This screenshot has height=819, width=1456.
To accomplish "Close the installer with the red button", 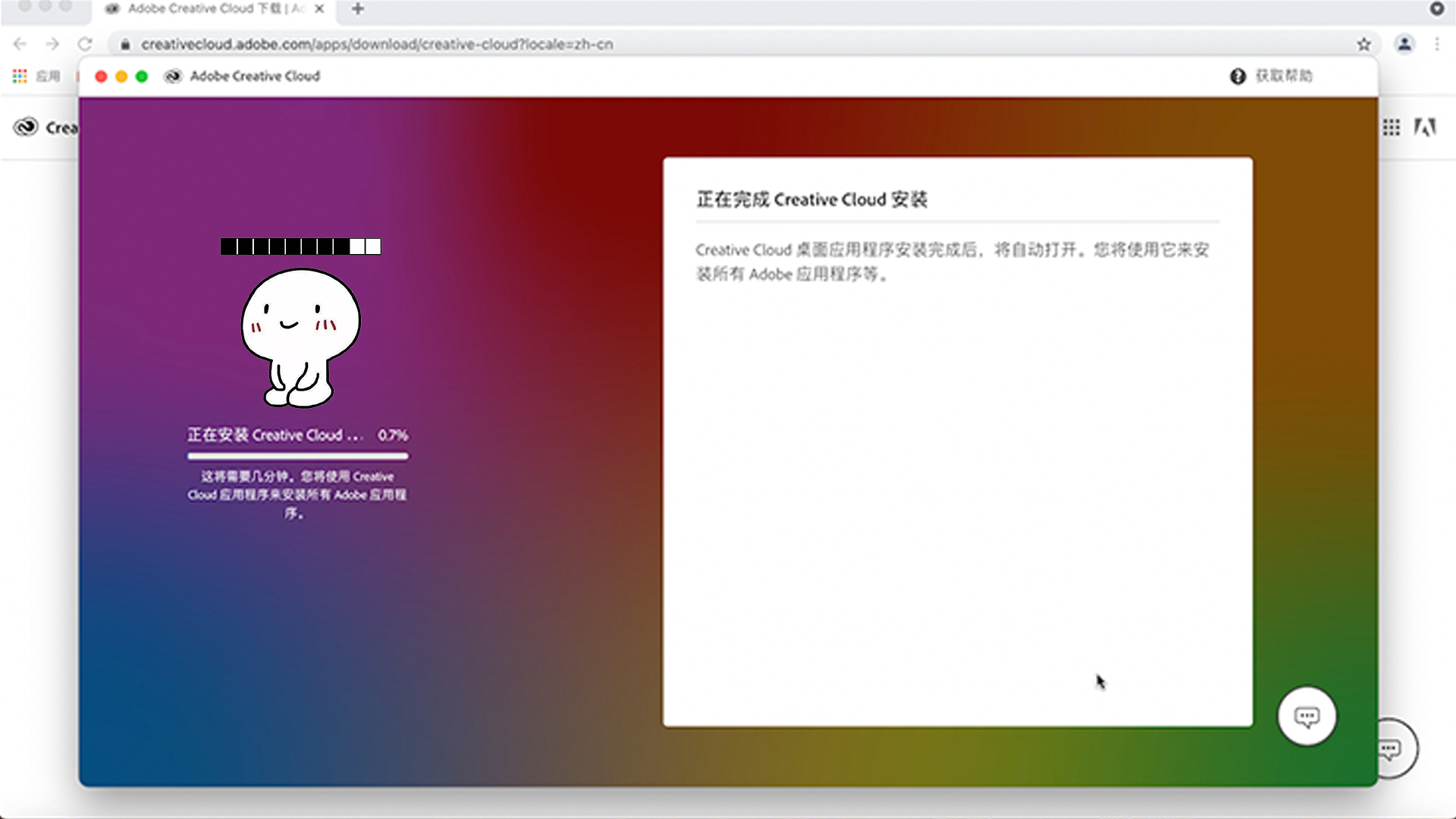I will click(101, 76).
